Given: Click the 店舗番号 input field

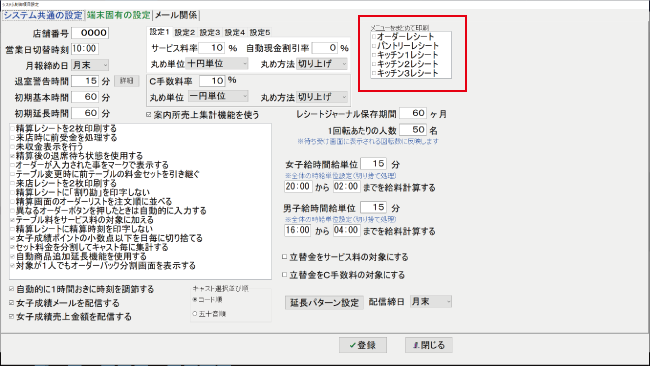Looking at the screenshot, I should 90,33.
